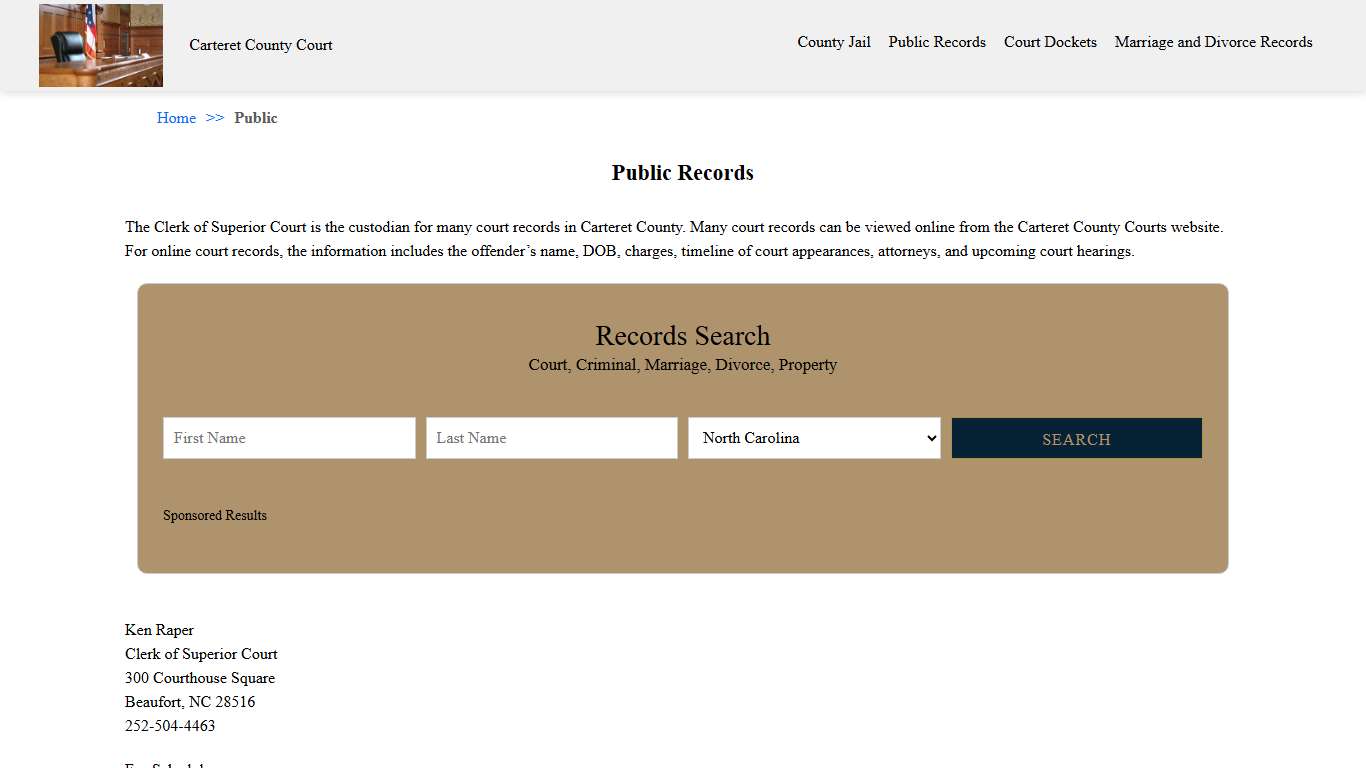The width and height of the screenshot is (1366, 768).
Task: Navigate to Court Dockets
Action: point(1050,42)
